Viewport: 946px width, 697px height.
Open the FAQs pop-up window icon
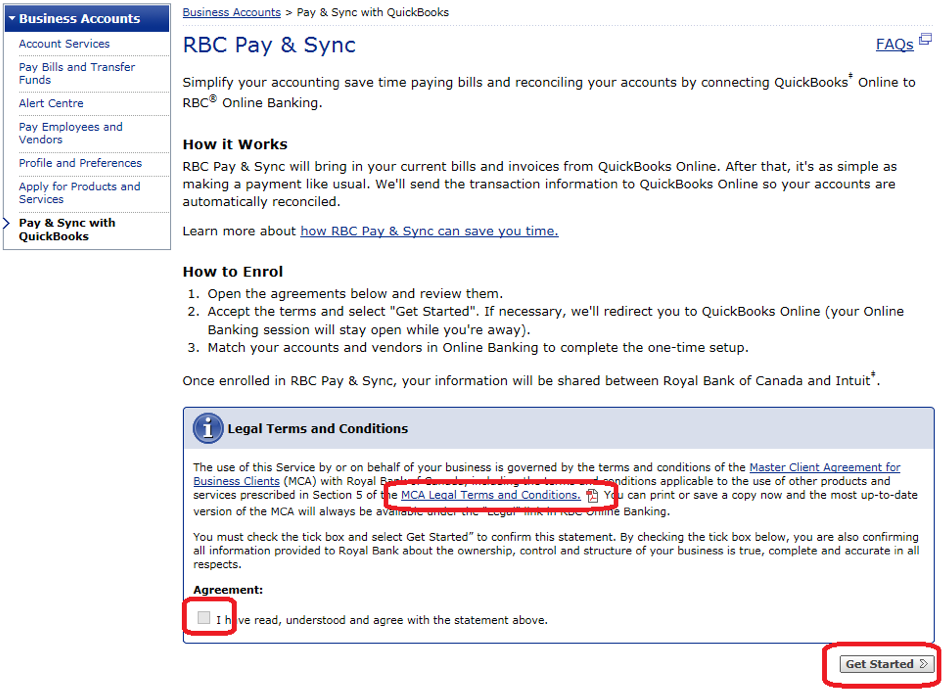click(925, 40)
